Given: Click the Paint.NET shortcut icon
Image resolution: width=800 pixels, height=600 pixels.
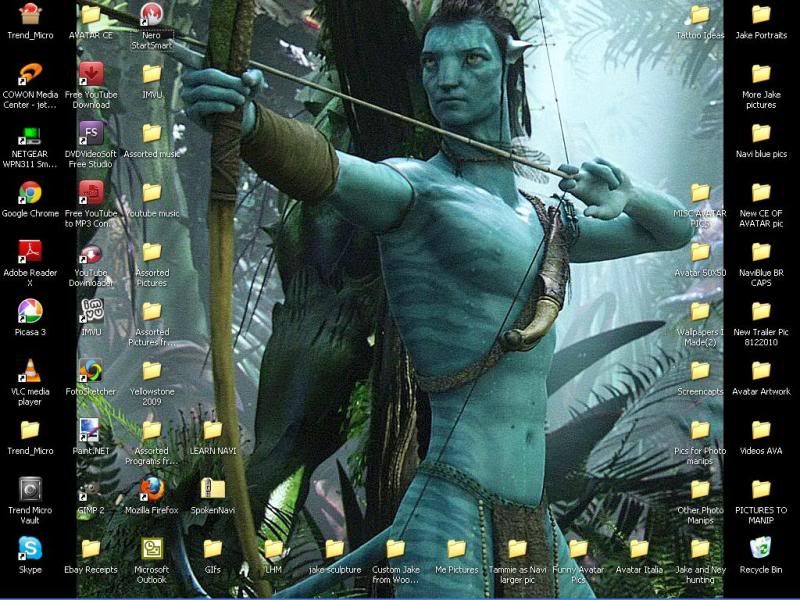Looking at the screenshot, I should [x=91, y=430].
